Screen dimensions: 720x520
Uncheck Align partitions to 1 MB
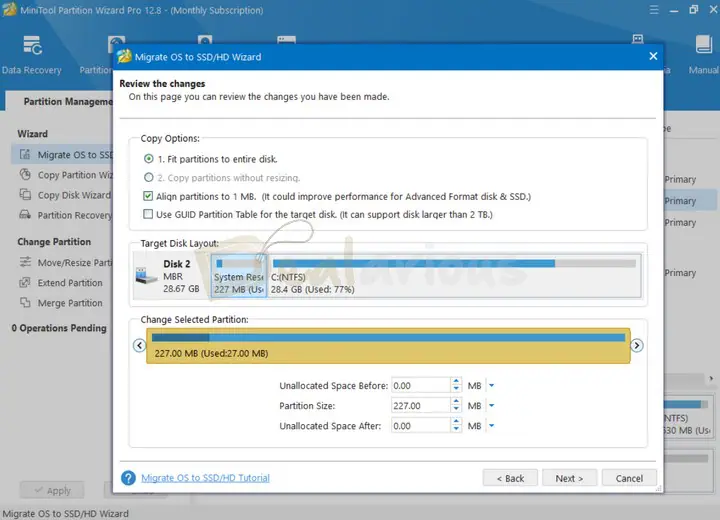(149, 196)
